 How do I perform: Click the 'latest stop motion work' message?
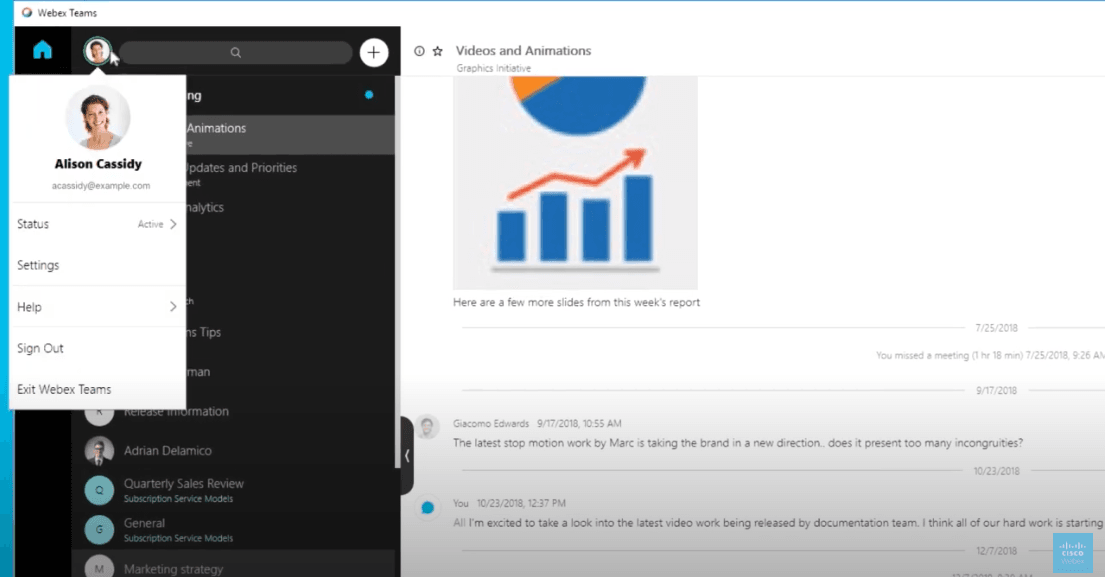(x=738, y=443)
